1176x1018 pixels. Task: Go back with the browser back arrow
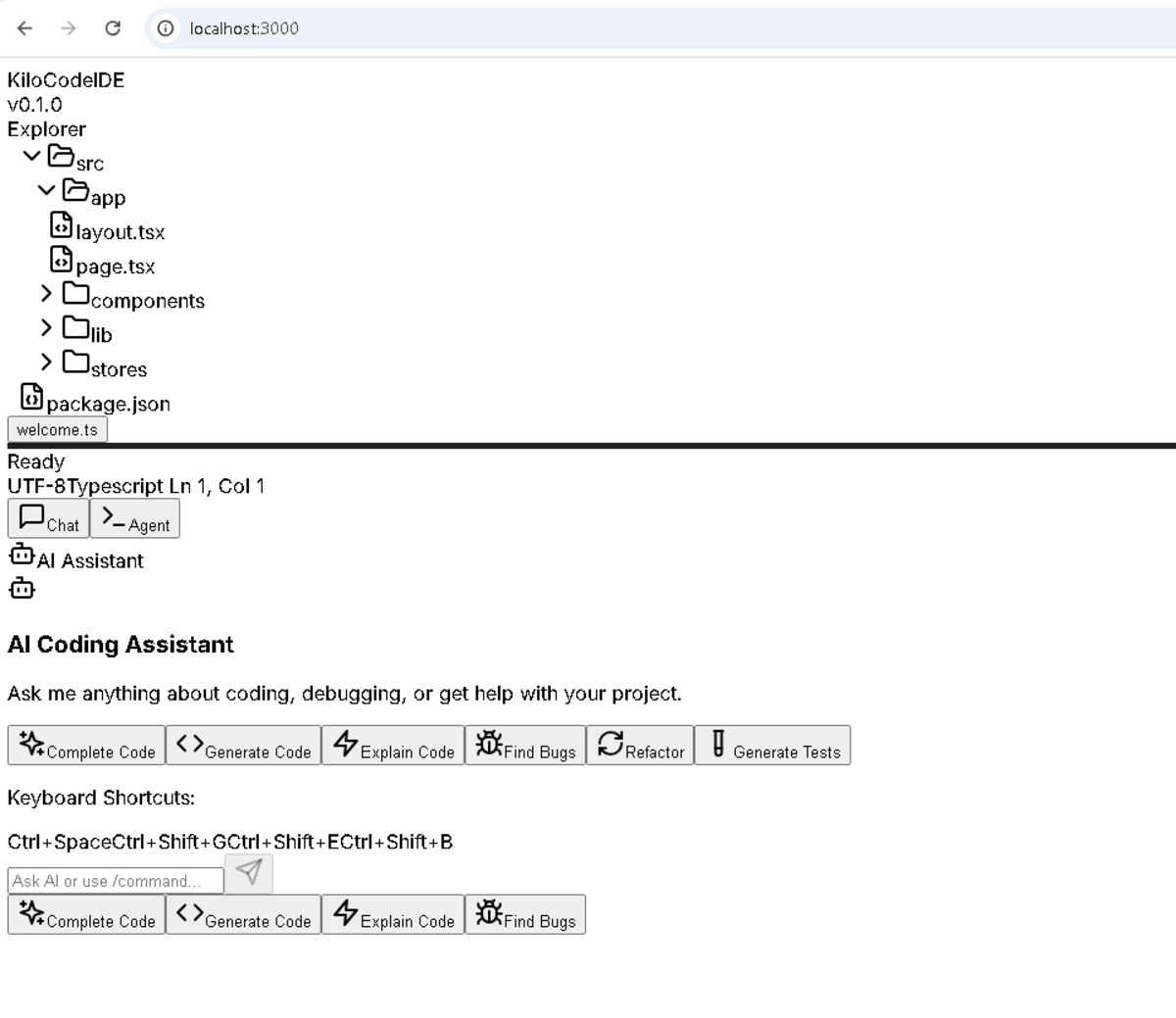click(x=25, y=28)
